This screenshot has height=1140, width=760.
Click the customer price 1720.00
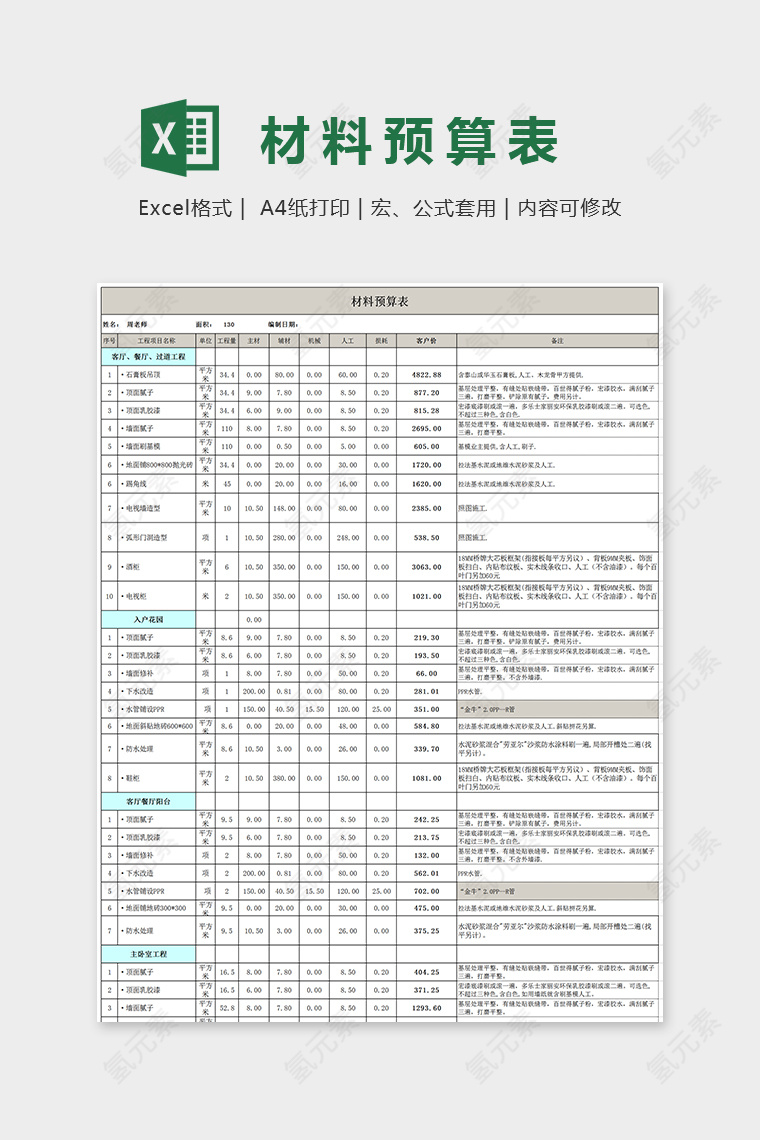(426, 465)
